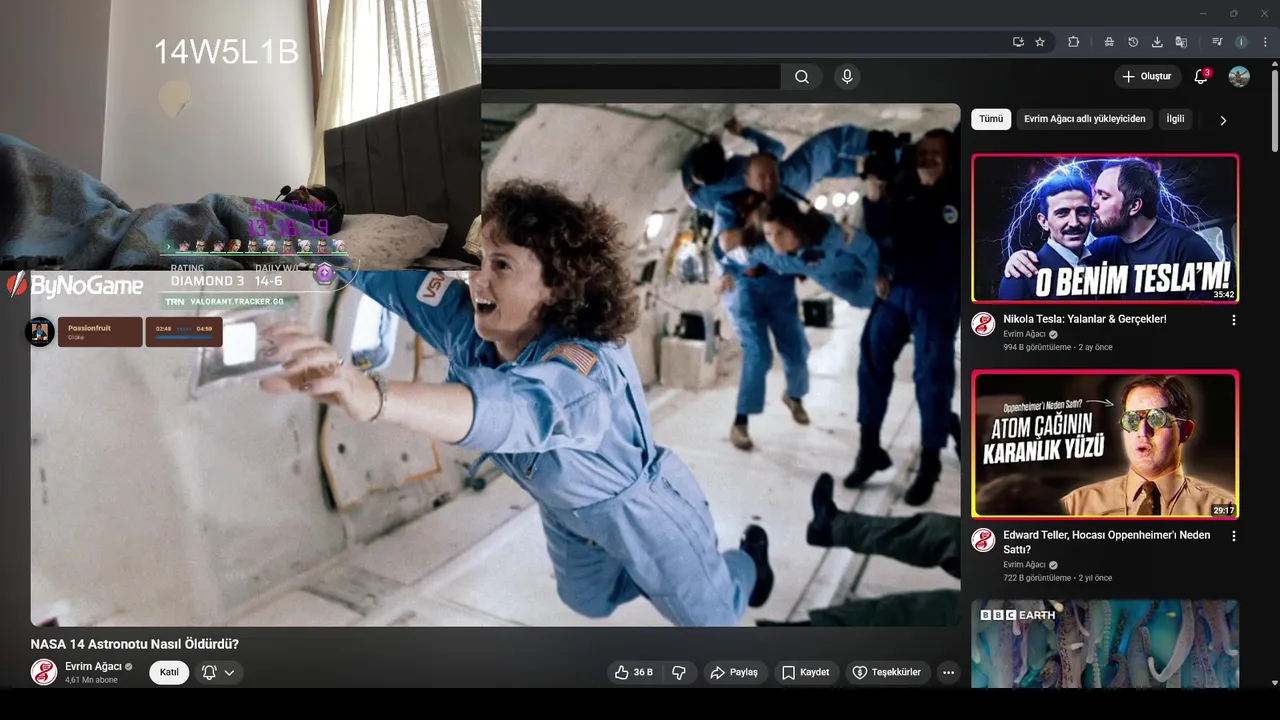Open the Evrim Ağacı channel name link below video

click(x=93, y=666)
